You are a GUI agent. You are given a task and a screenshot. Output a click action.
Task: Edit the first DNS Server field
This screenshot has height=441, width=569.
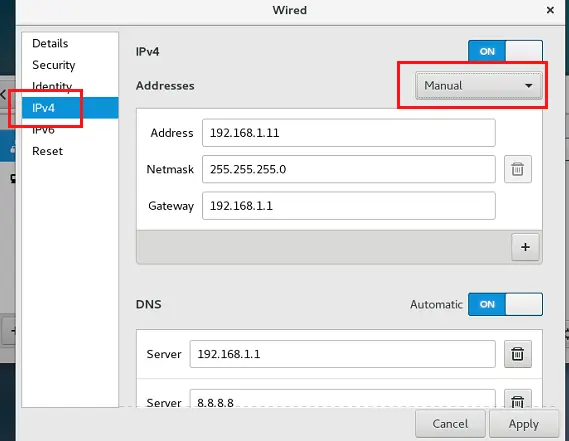(x=343, y=354)
